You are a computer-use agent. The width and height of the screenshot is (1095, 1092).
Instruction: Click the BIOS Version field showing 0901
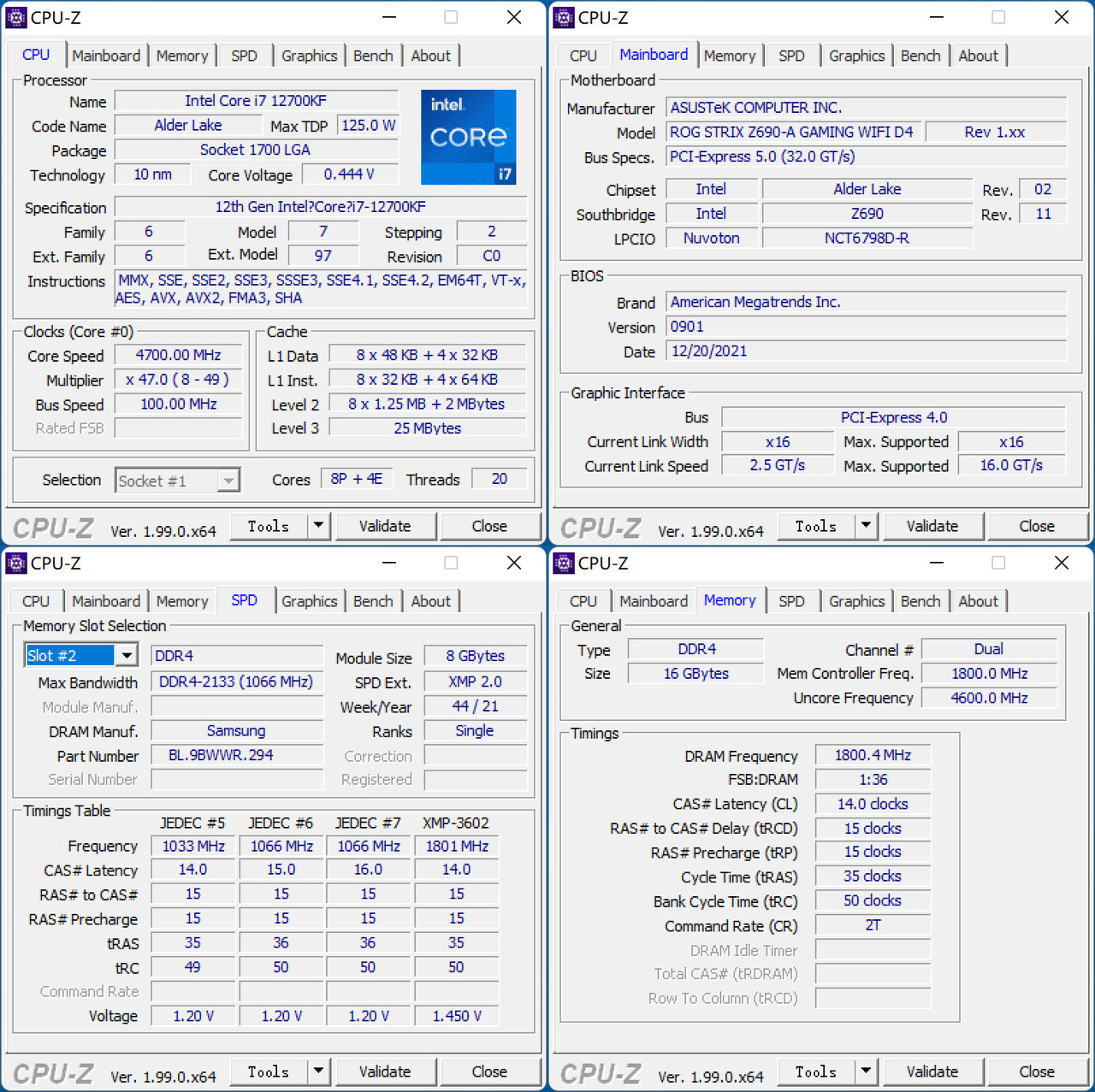click(x=866, y=327)
